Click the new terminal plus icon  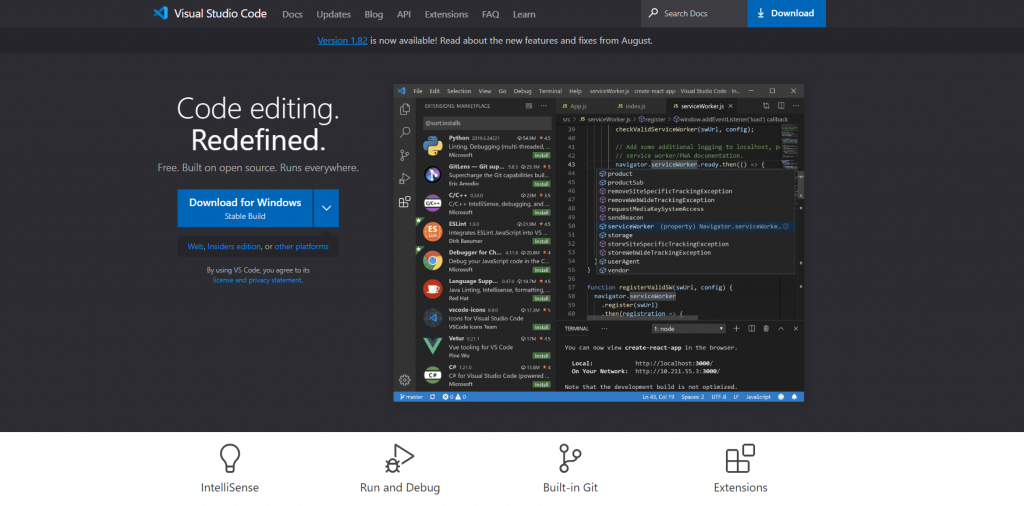(x=737, y=328)
